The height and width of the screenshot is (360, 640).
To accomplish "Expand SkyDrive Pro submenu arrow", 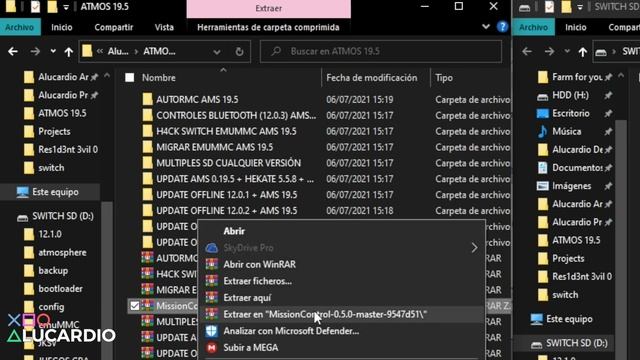I will point(474,248).
